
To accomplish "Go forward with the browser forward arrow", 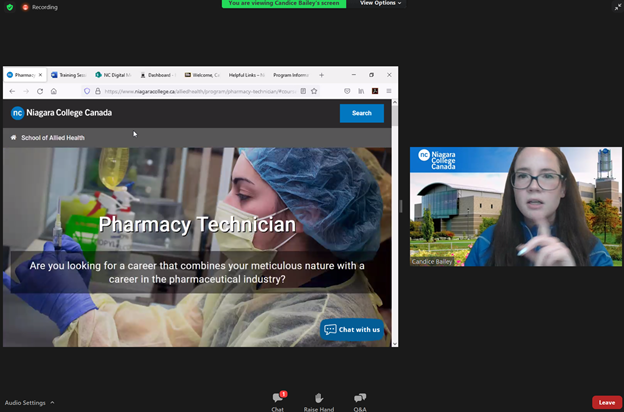I will [x=26, y=91].
